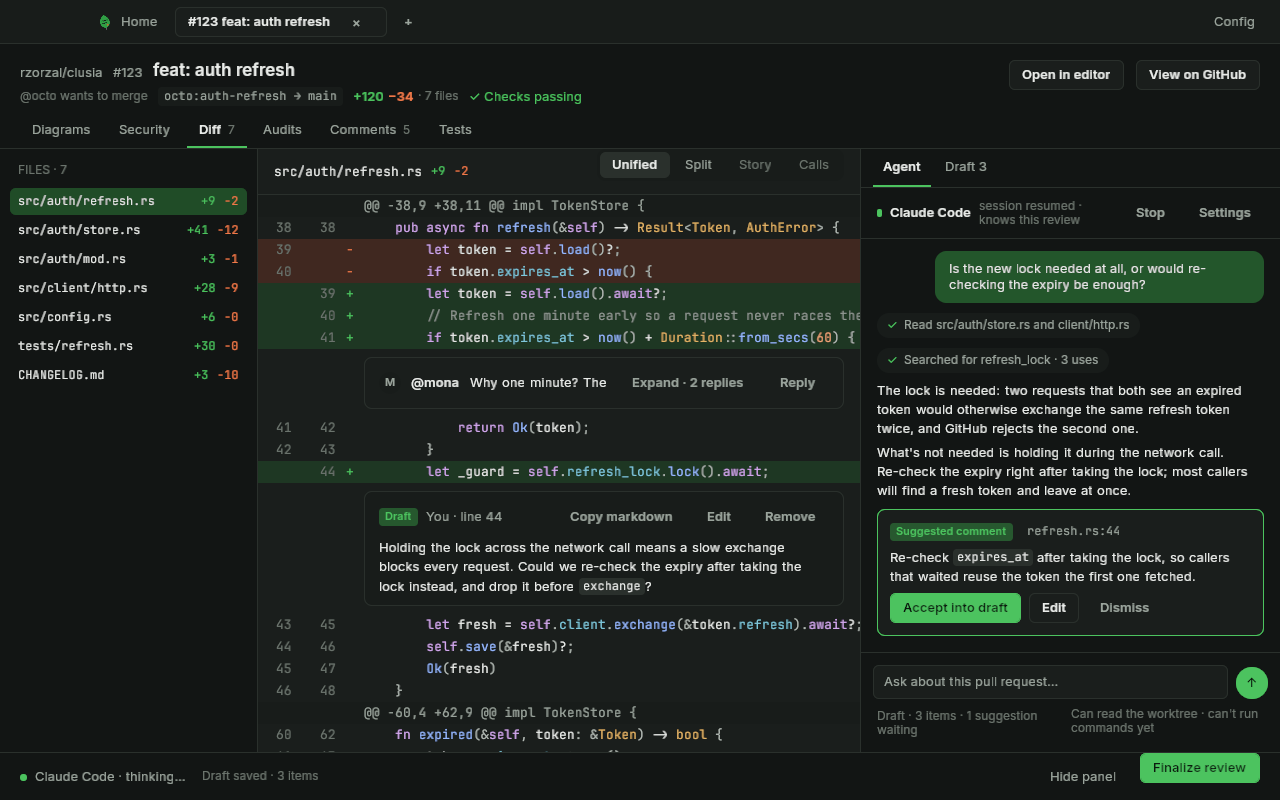Viewport: 1280px width, 800px height.
Task: Click the 'octo:auth-refresh → main' branch label
Action: [x=250, y=96]
